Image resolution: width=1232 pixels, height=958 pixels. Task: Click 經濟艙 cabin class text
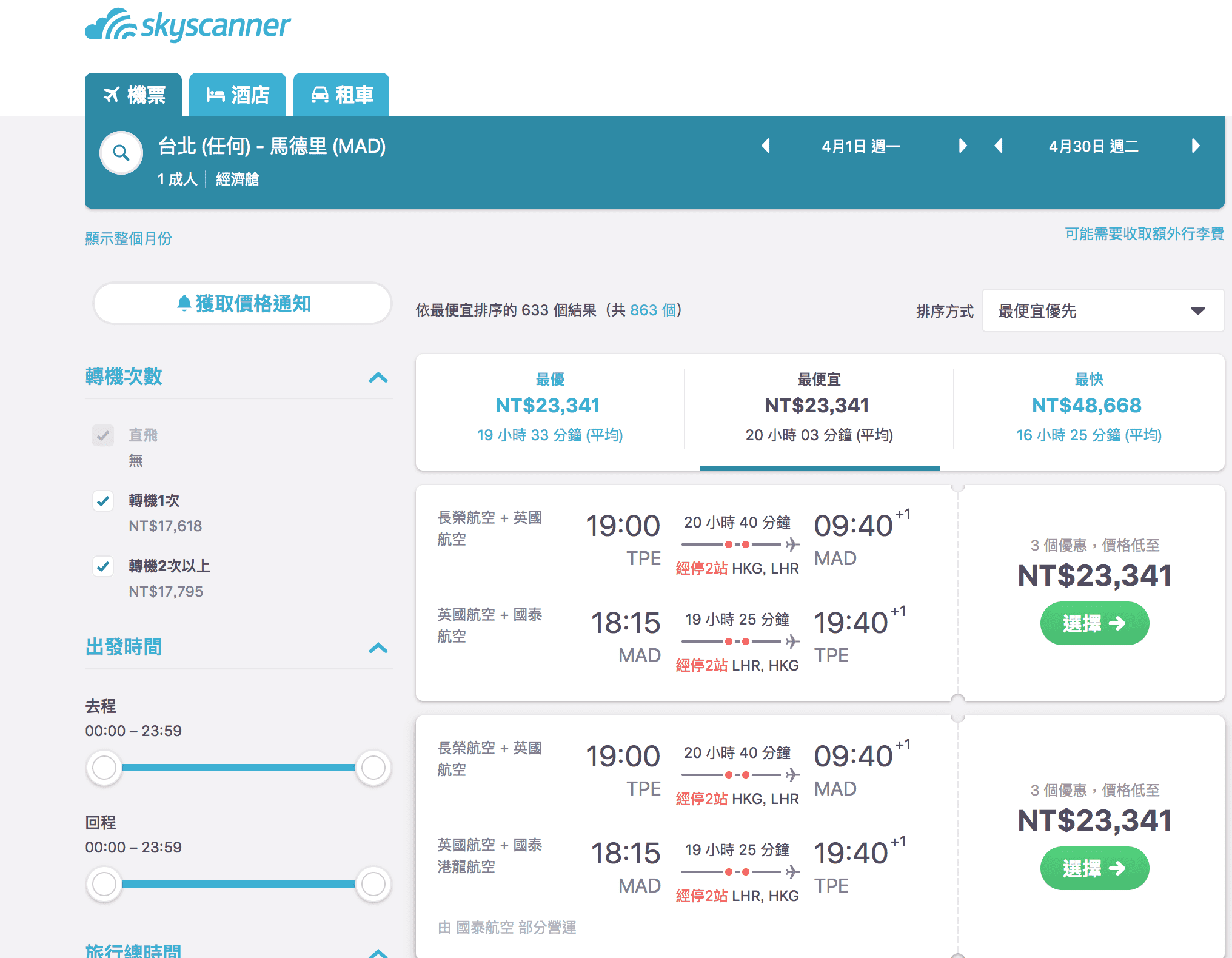tap(238, 179)
